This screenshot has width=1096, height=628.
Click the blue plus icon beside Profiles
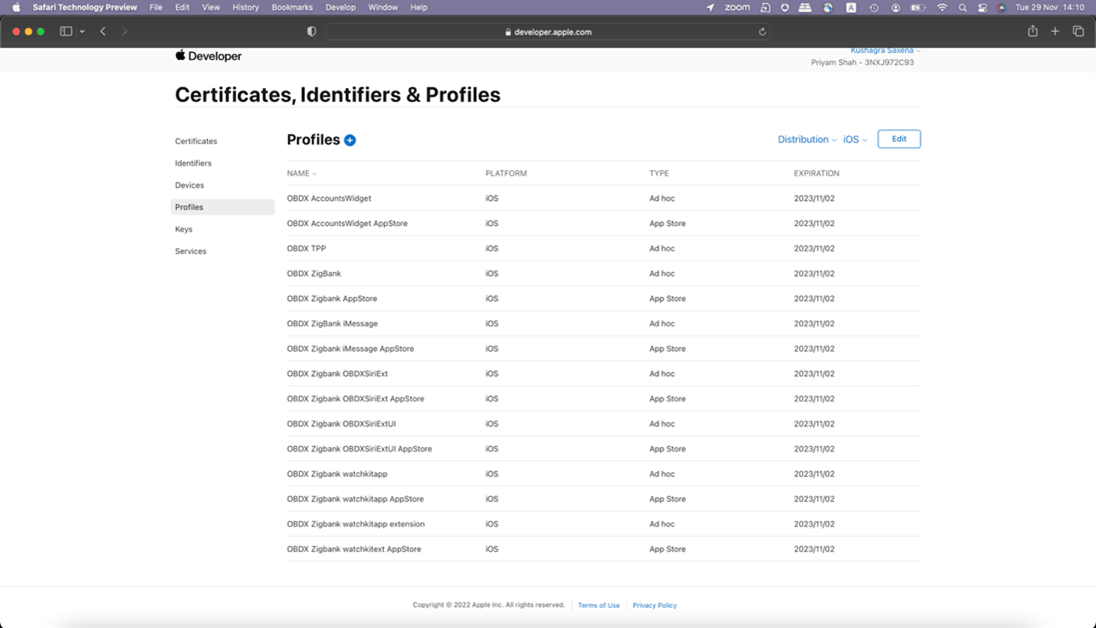[350, 140]
